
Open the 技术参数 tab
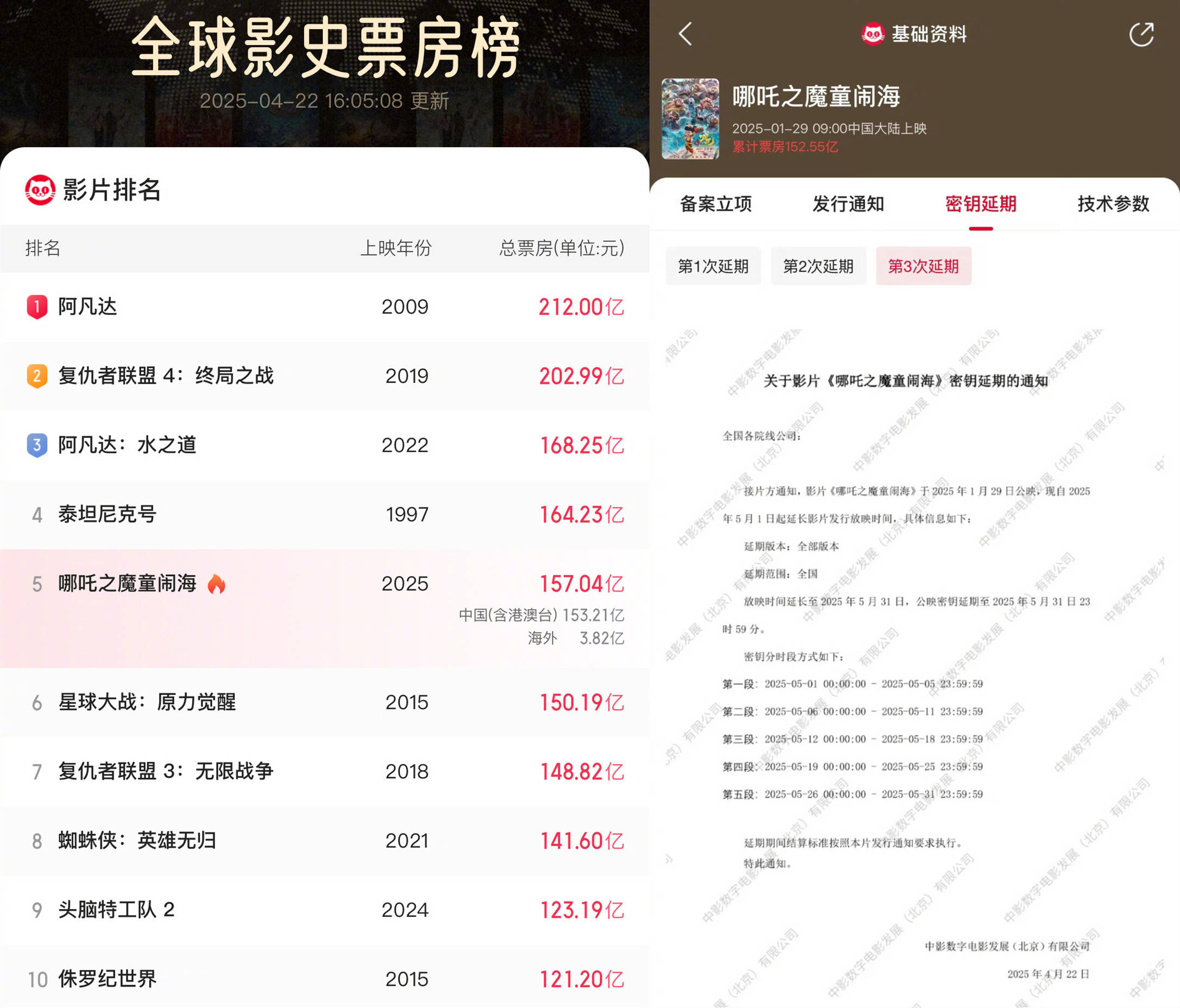tap(1113, 204)
